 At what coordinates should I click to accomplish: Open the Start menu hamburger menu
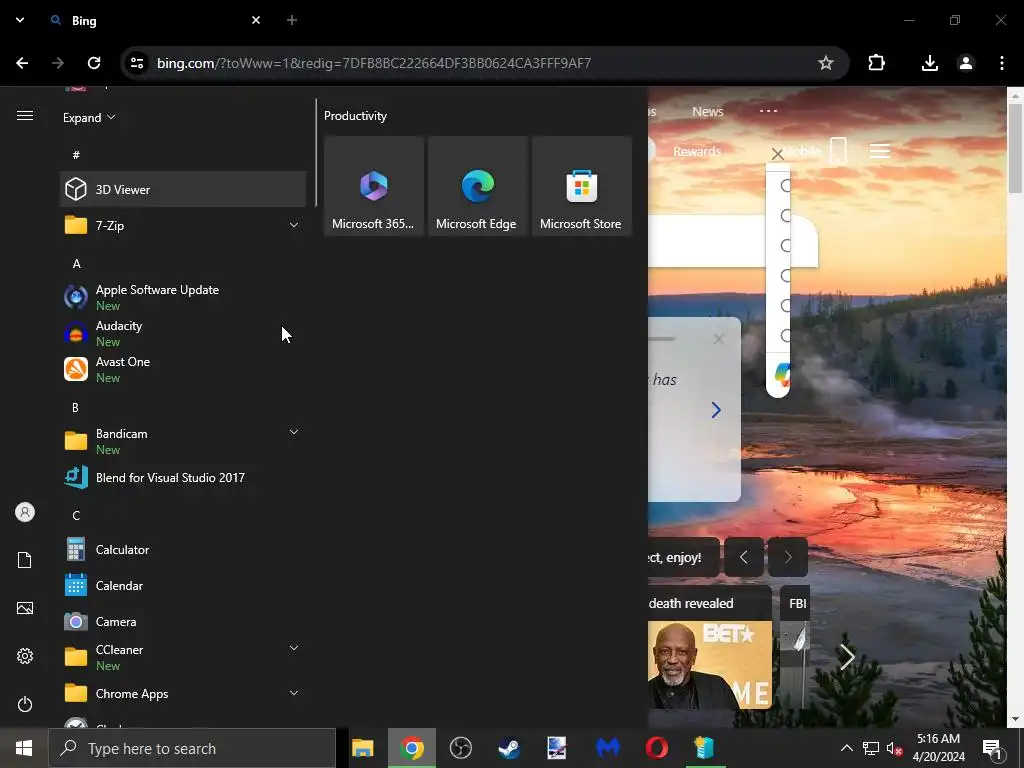pos(25,116)
